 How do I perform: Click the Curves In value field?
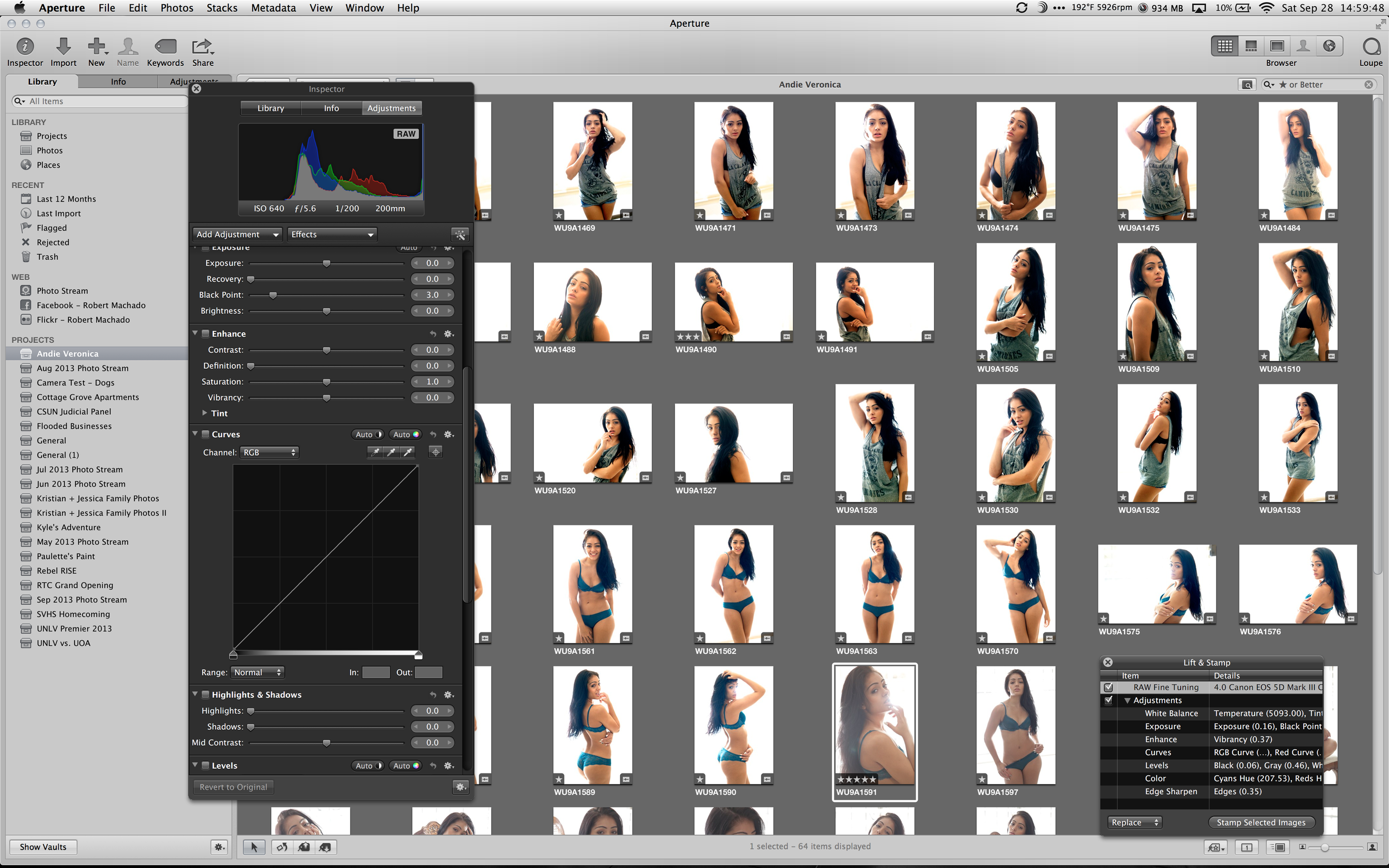click(376, 672)
